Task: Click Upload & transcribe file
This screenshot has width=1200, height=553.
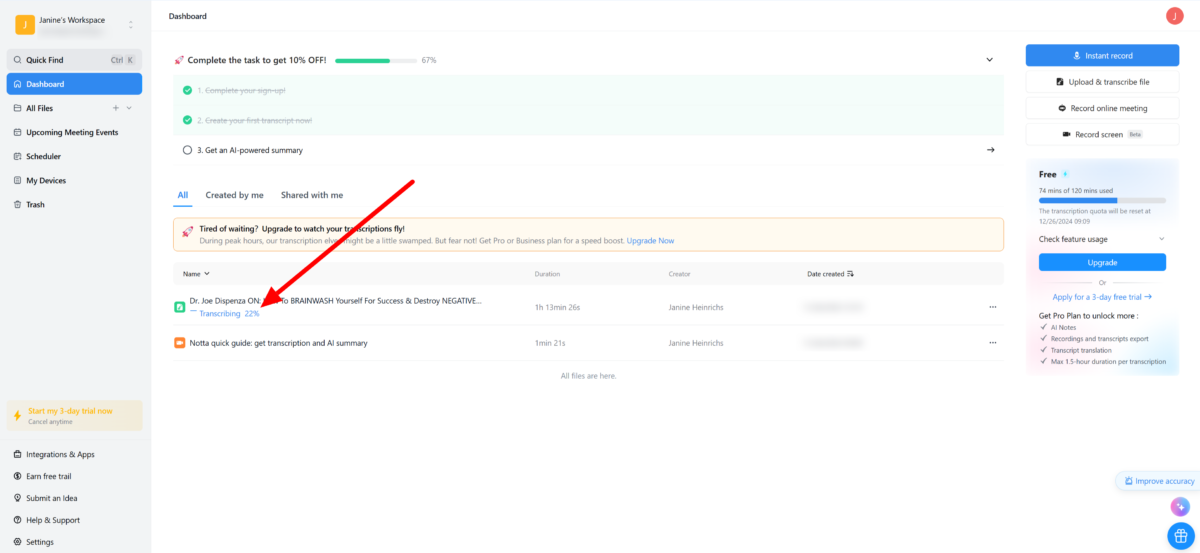Action: click(1102, 82)
